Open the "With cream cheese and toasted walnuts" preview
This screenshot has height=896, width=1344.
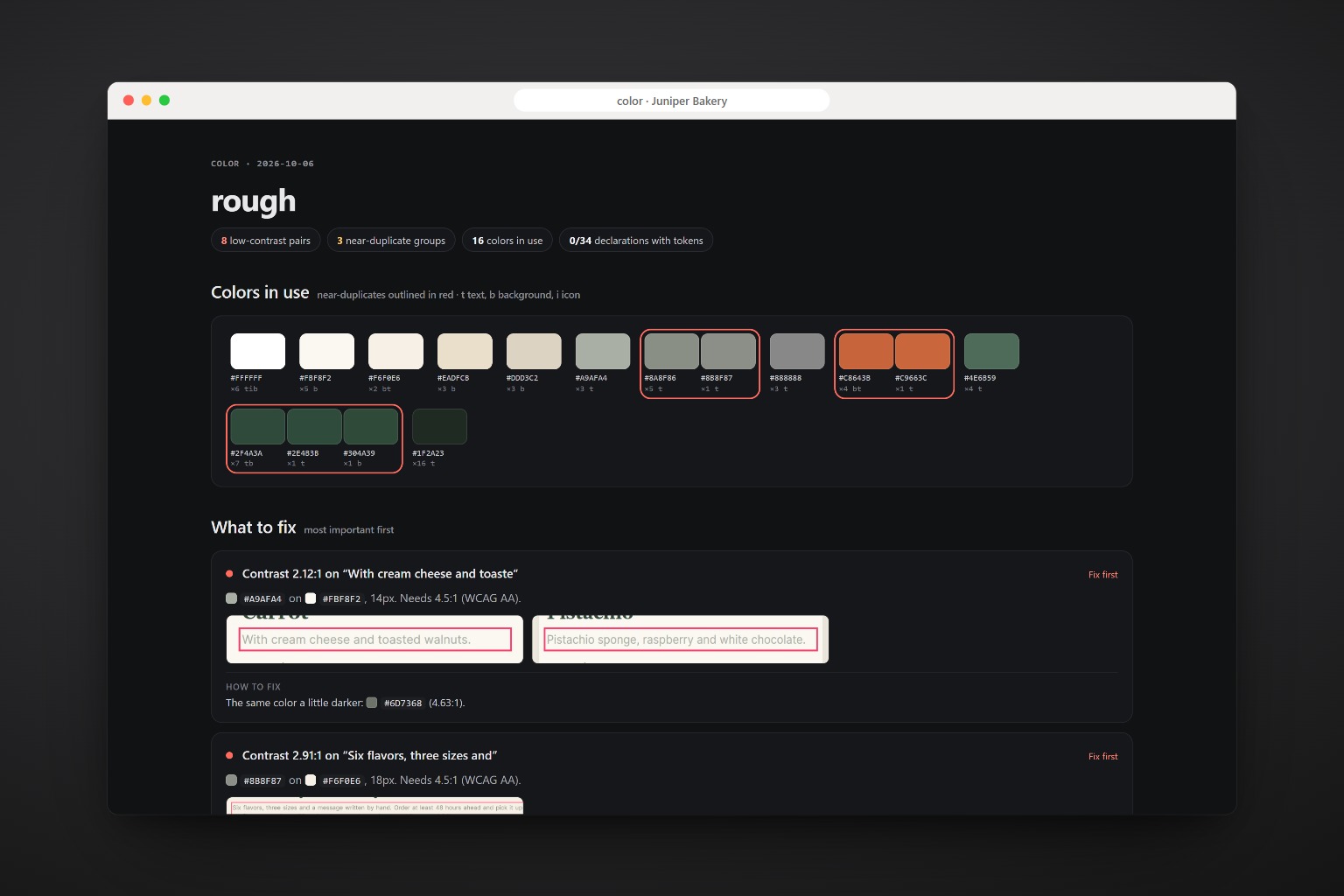pos(374,640)
